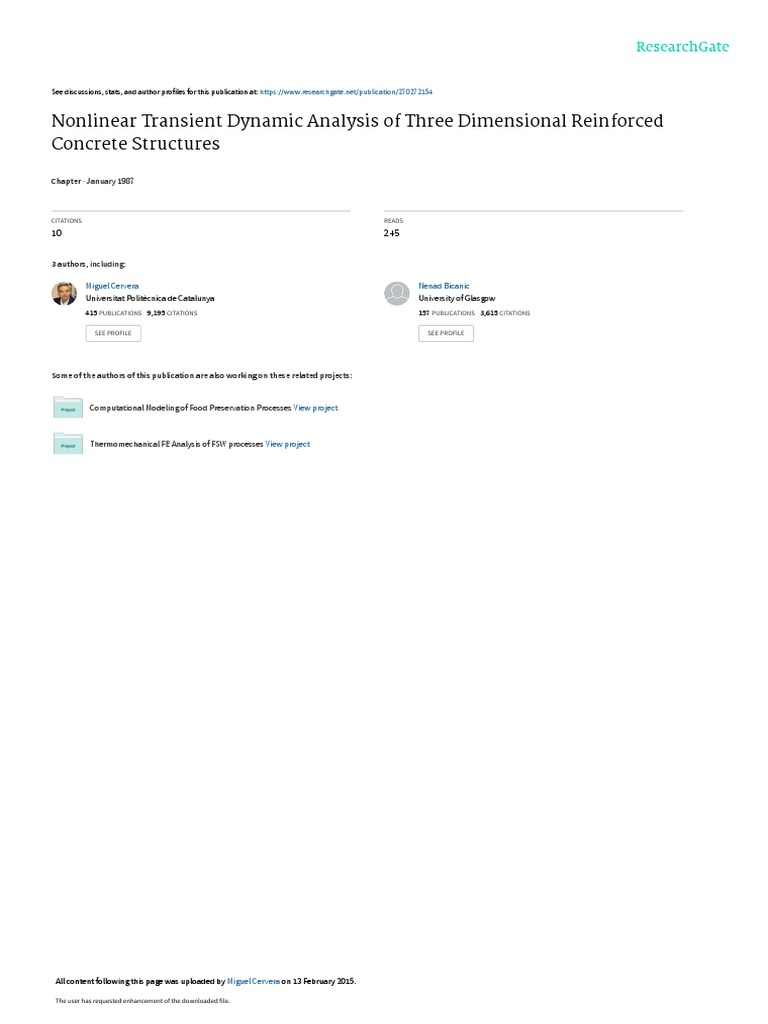Click Nenad Bicanic's placeholder avatar icon
Image resolution: width=768 pixels, height=1024 pixels.
point(397,293)
